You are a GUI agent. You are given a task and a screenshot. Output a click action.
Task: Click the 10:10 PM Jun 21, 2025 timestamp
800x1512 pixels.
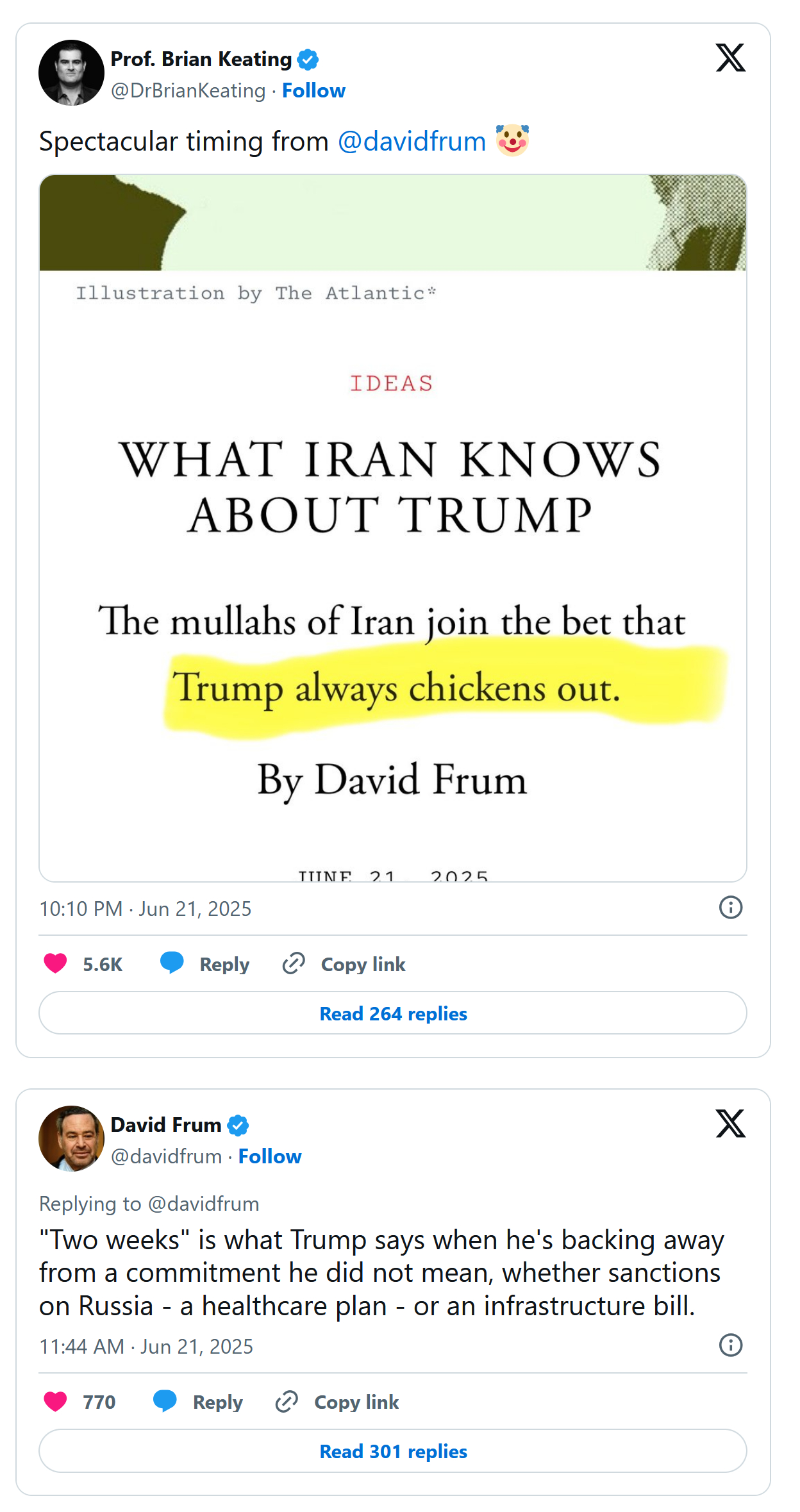point(146,909)
